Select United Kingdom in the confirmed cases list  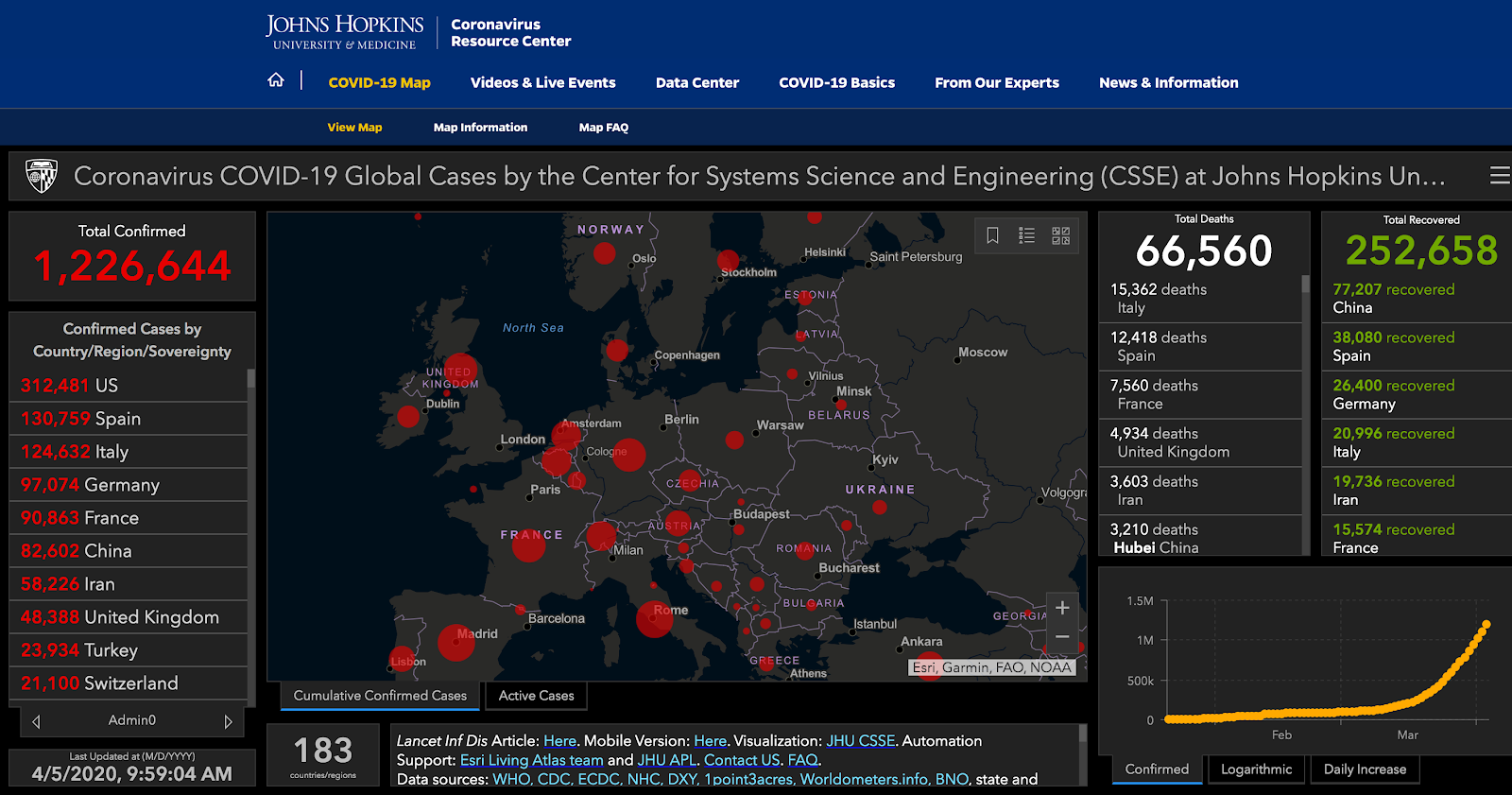point(129,617)
